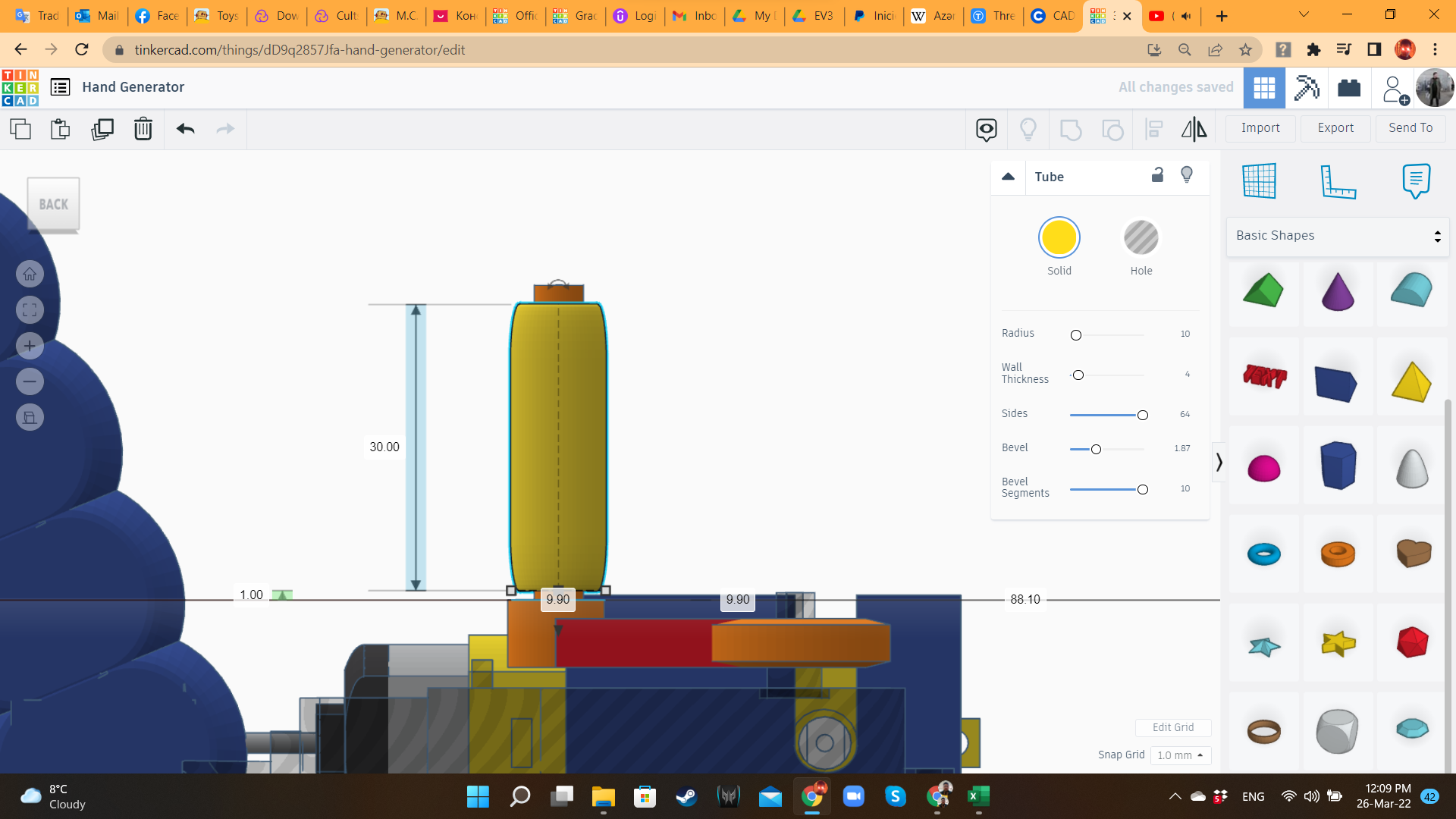Click the Import button
Image resolution: width=1456 pixels, height=819 pixels.
click(x=1260, y=128)
